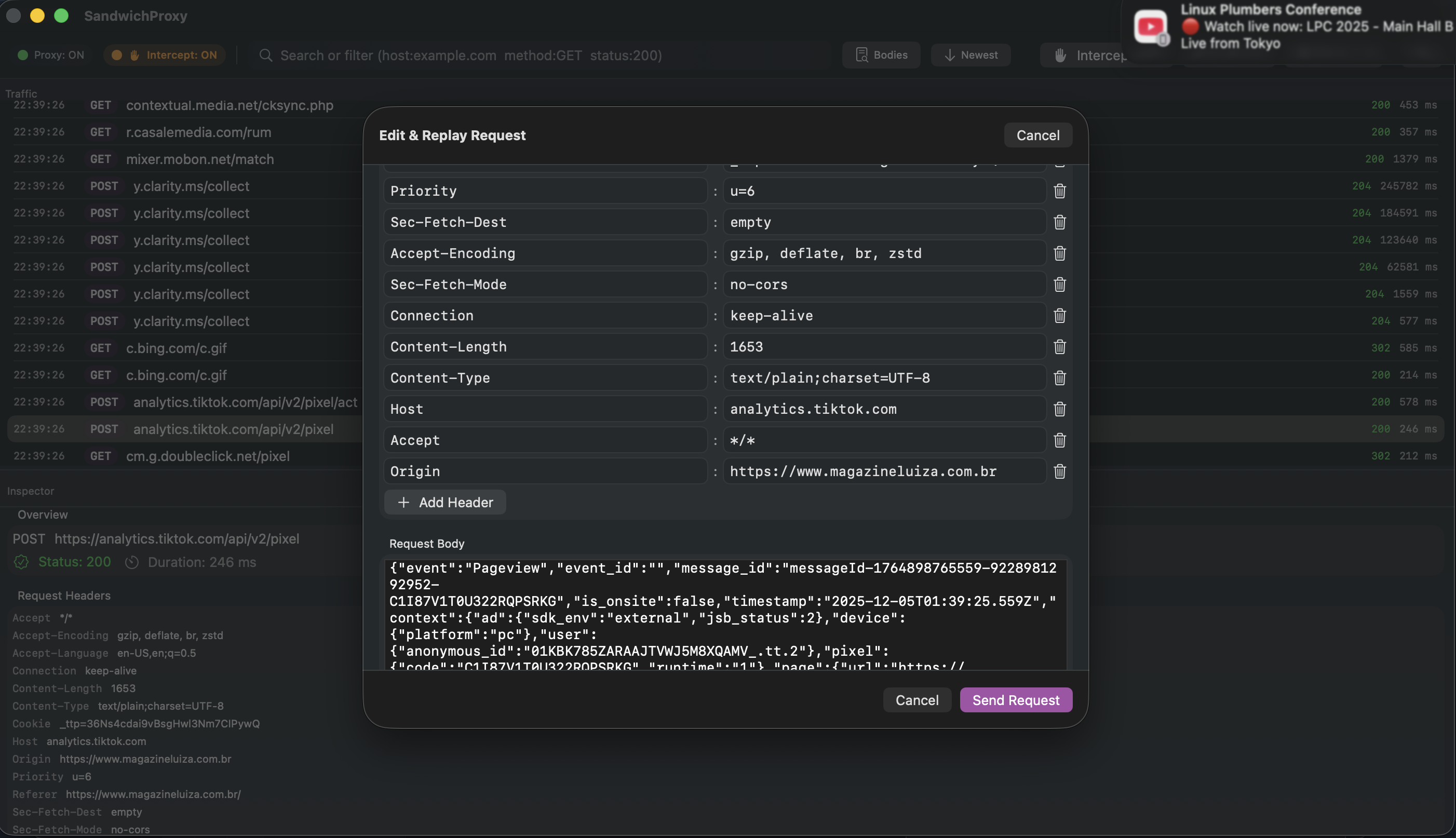Add a new header with Add Header
Image resolution: width=1456 pixels, height=838 pixels.
coord(444,502)
